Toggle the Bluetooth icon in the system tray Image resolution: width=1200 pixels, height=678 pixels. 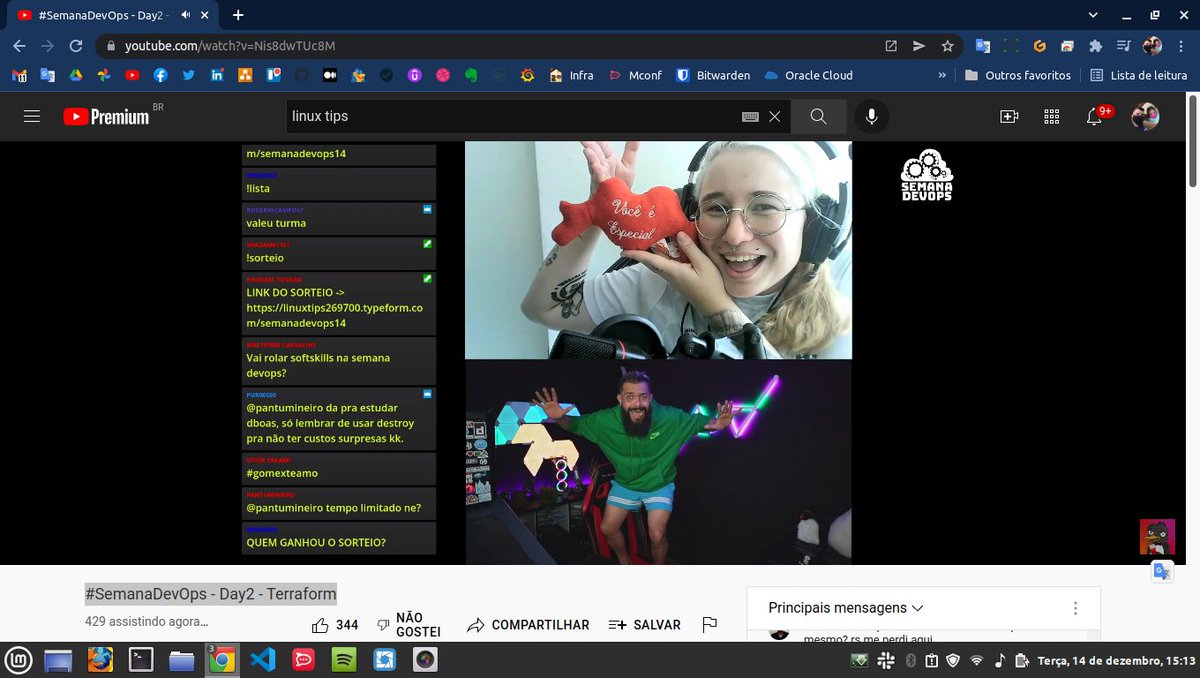coord(910,660)
